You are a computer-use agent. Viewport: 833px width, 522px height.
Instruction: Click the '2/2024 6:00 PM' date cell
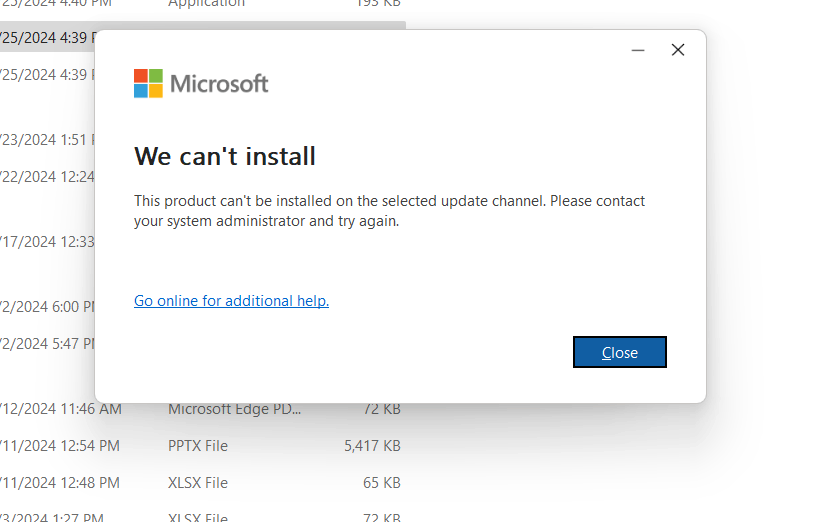[47, 306]
